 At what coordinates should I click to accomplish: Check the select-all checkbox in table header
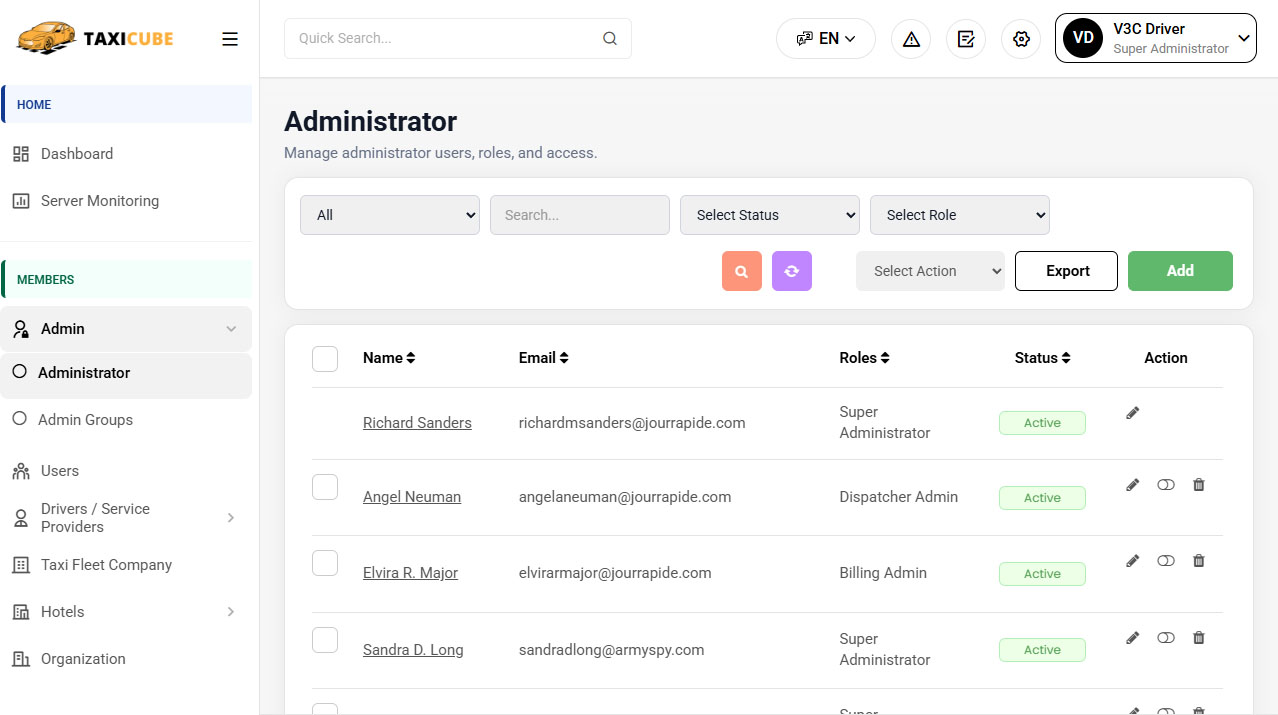[x=325, y=358]
